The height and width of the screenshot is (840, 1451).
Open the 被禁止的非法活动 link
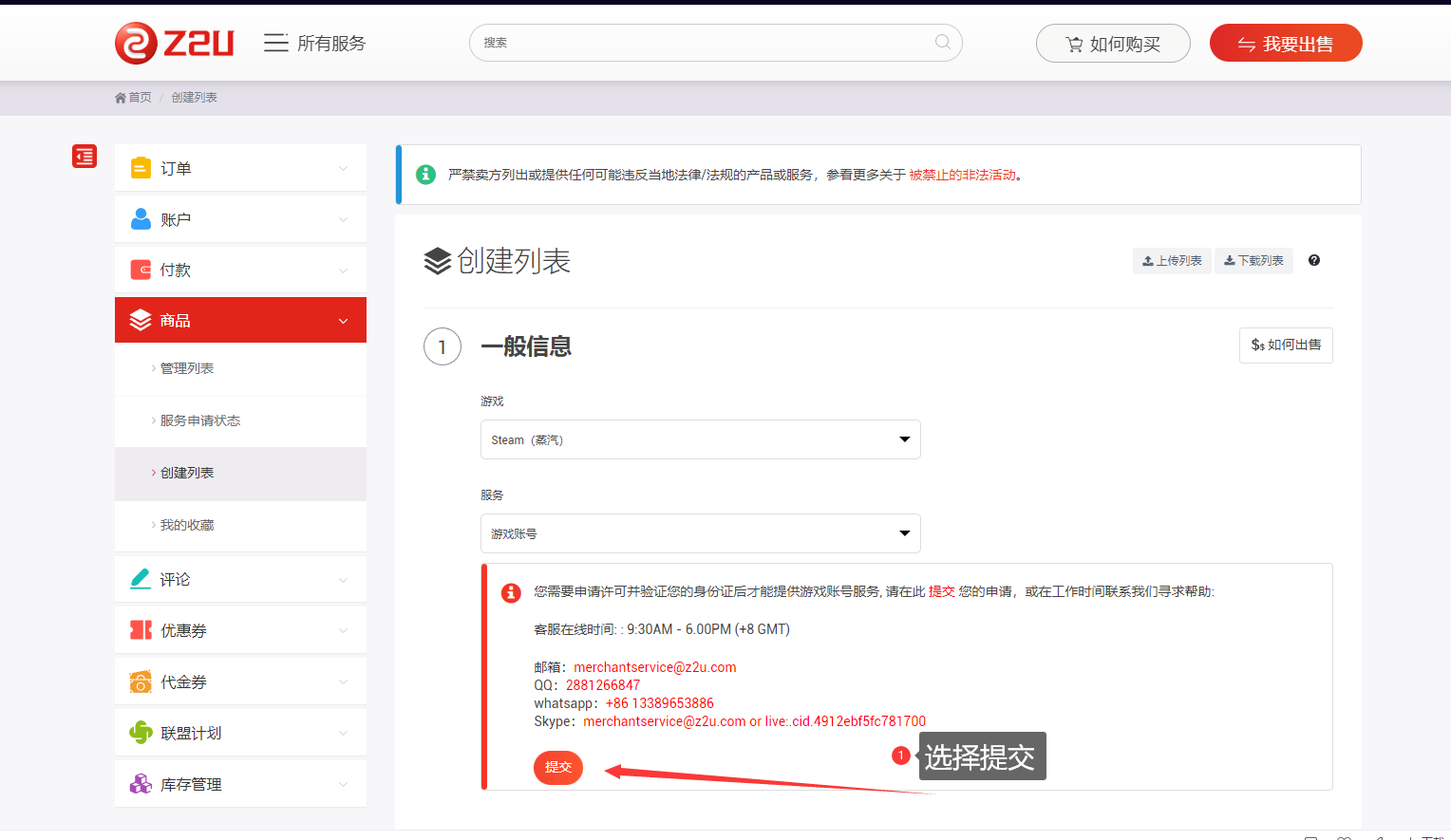coord(962,175)
